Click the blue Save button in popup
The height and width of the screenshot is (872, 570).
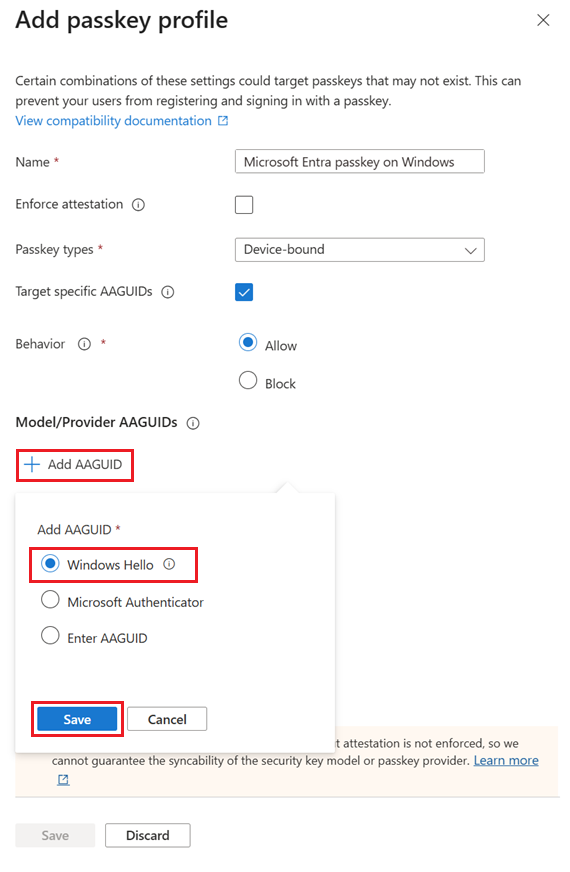coord(77,719)
